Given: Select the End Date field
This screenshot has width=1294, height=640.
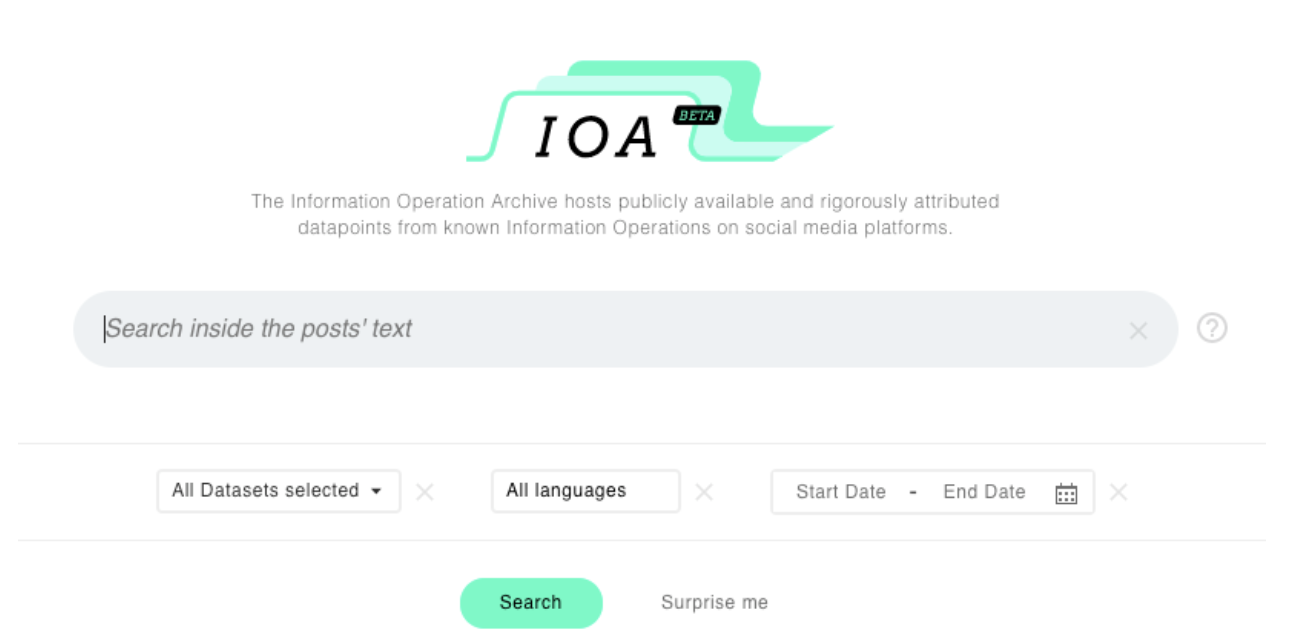Looking at the screenshot, I should [x=984, y=492].
